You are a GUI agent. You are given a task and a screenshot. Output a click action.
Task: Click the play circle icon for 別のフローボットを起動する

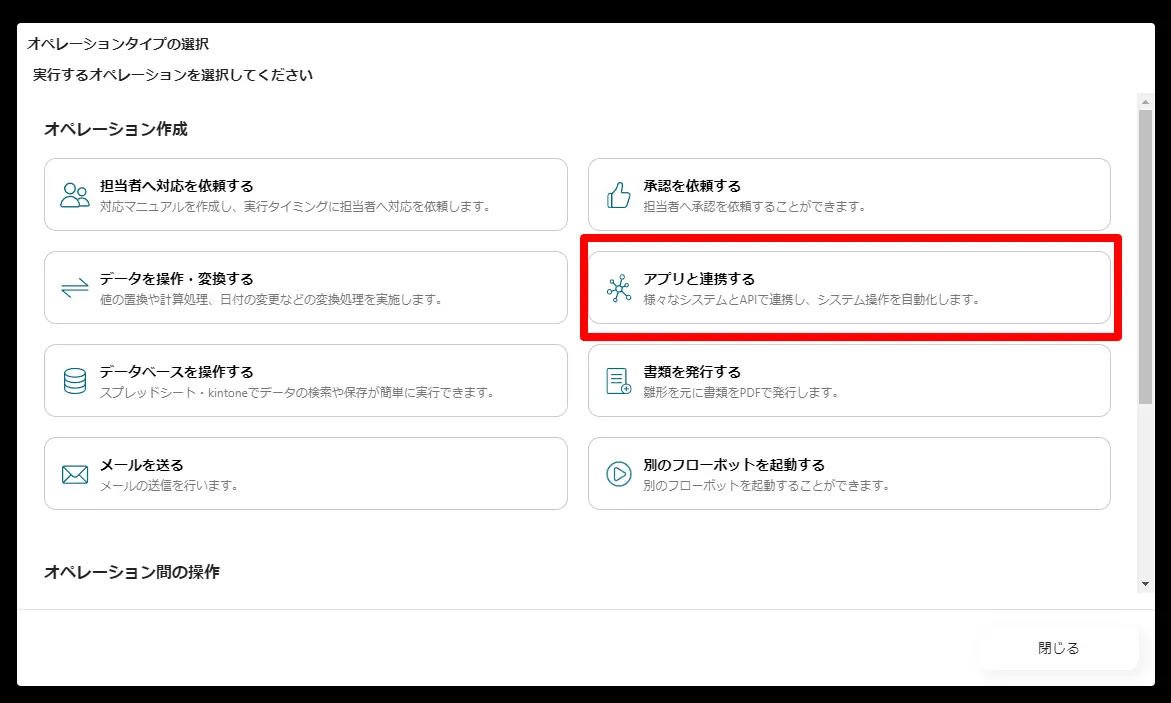(618, 474)
